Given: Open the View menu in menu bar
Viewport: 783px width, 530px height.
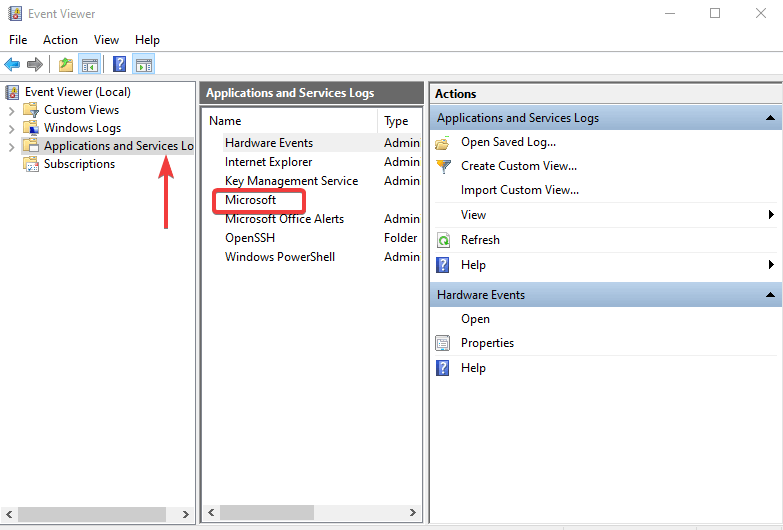Looking at the screenshot, I should [x=106, y=40].
